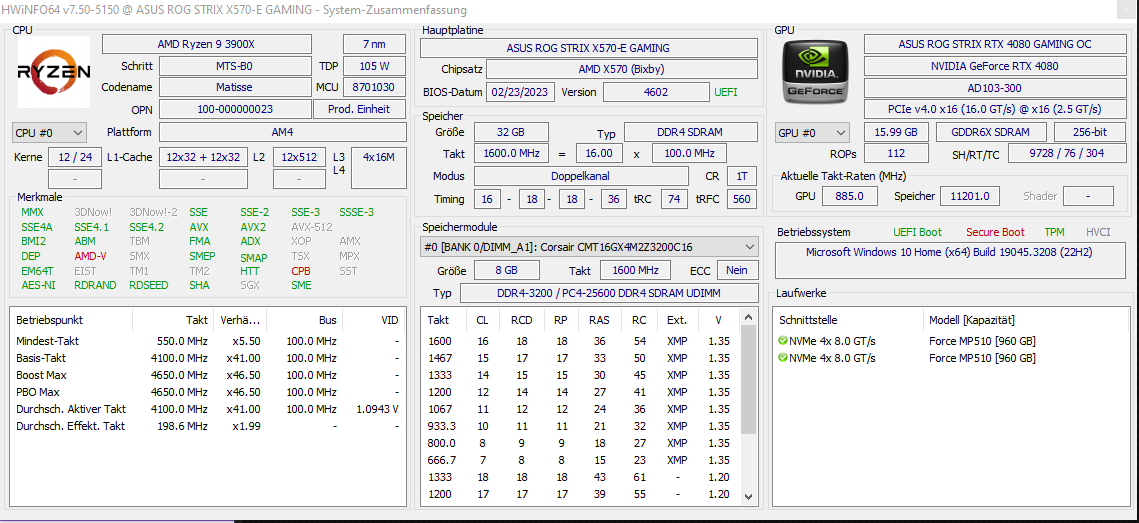Select the tRFC 560 field
This screenshot has height=523, width=1139.
pyautogui.click(x=742, y=198)
